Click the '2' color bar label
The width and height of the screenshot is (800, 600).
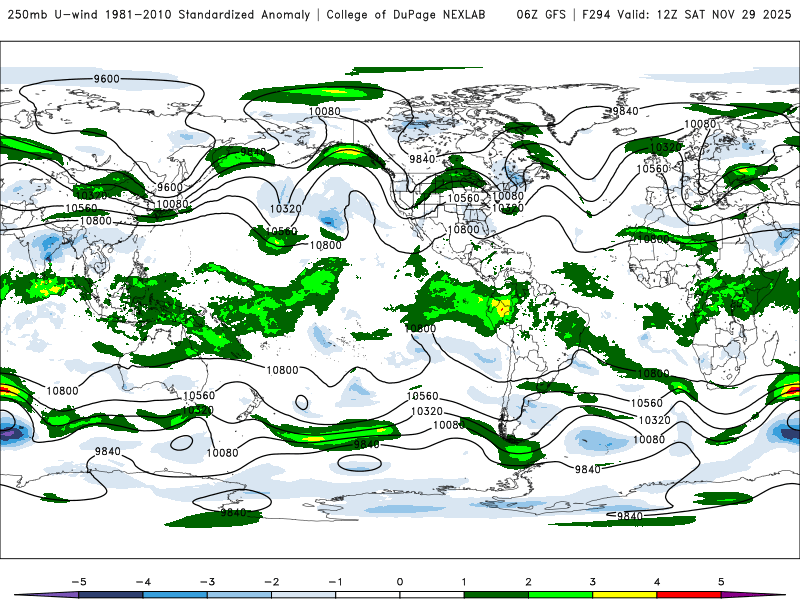[x=529, y=582]
